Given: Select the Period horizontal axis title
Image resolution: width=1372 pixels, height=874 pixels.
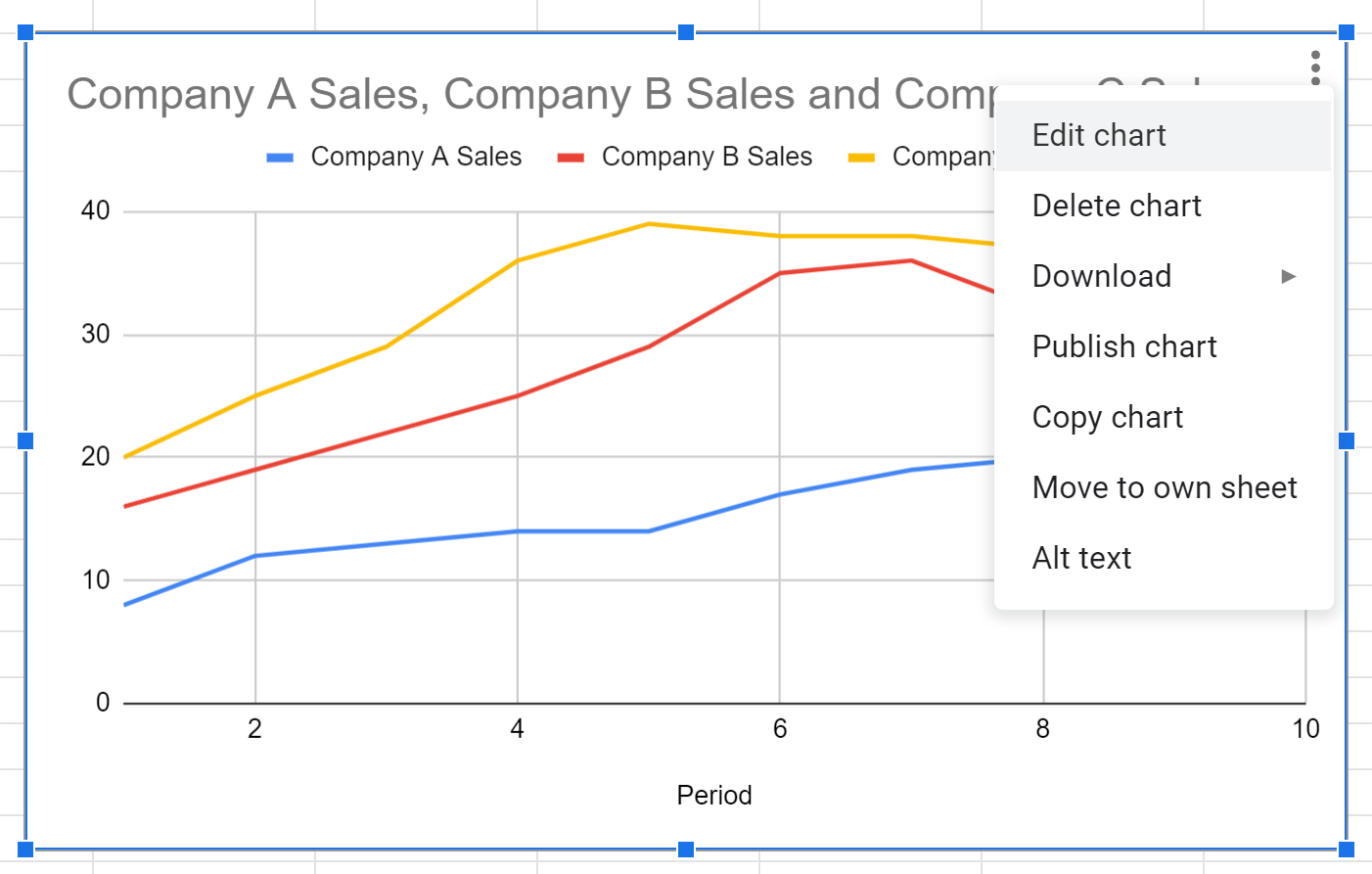Looking at the screenshot, I should (714, 795).
